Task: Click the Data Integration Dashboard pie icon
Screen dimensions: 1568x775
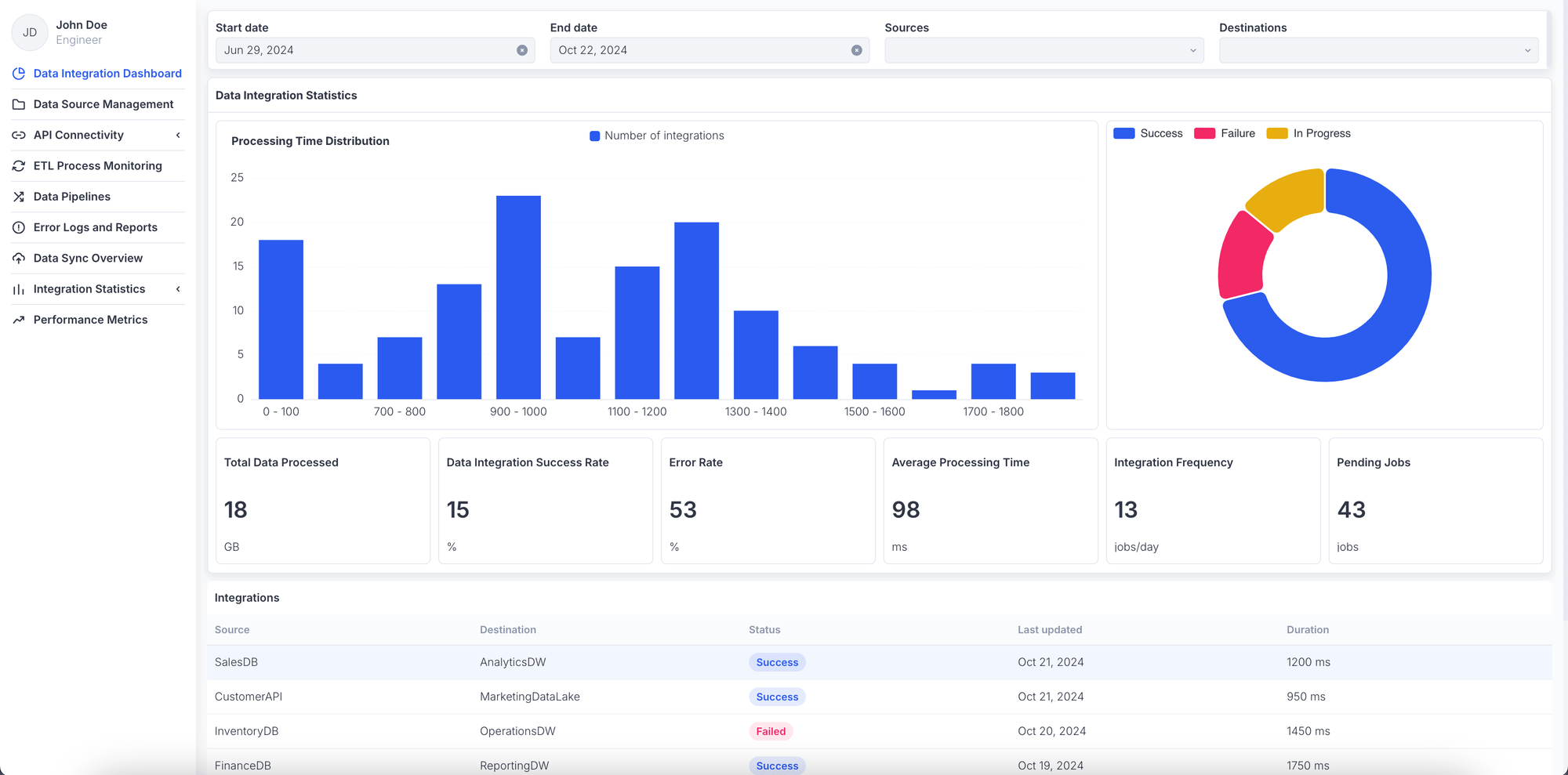Action: 19,73
